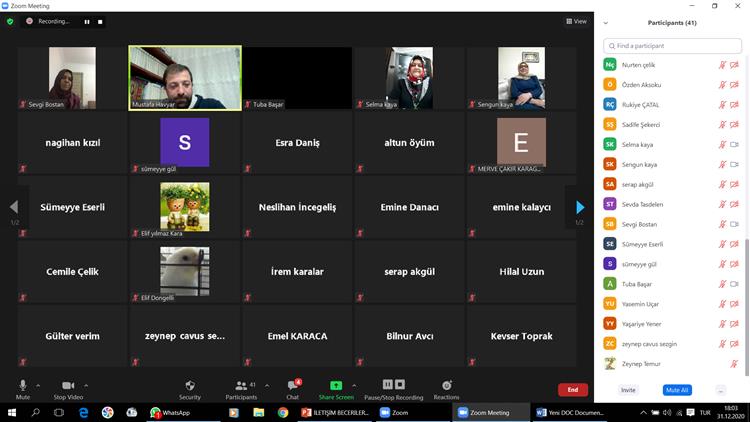Open the Security menu
Screen dimensions: 750x422
190,389
